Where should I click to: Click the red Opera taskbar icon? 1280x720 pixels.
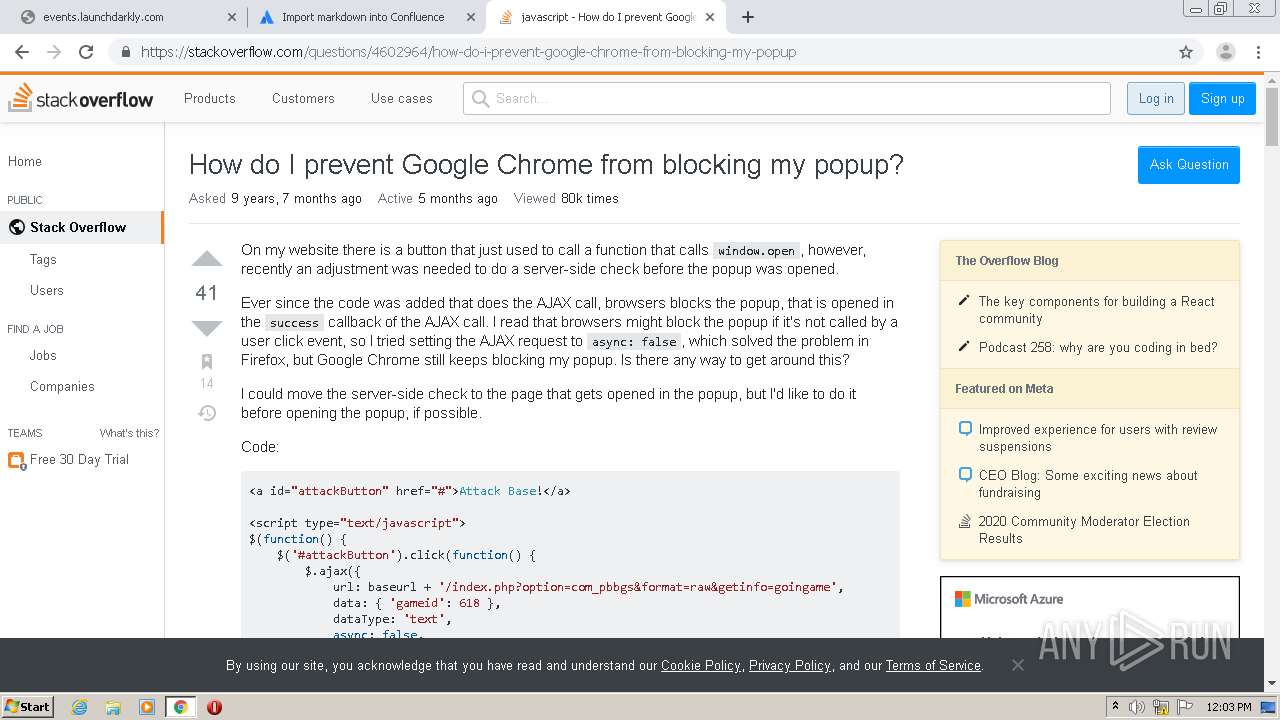tap(214, 707)
